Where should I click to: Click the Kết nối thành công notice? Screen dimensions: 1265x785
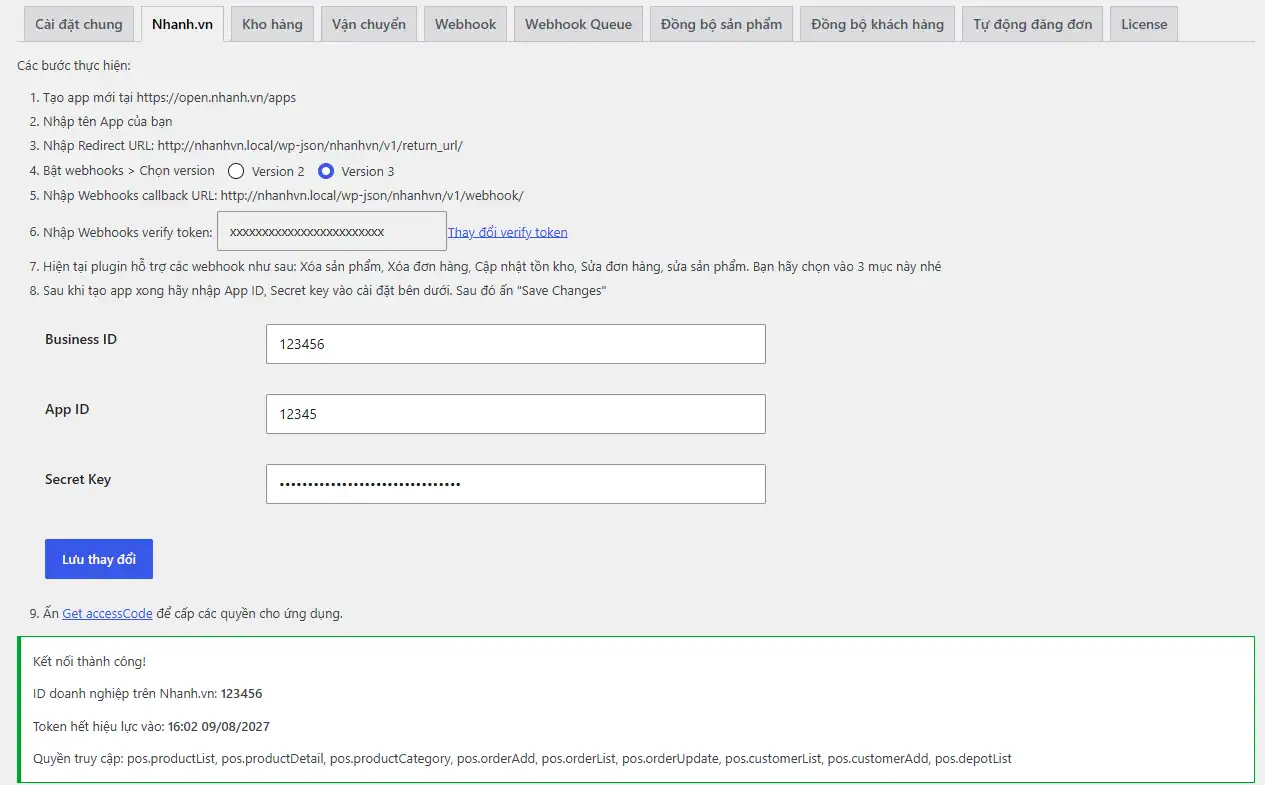pyautogui.click(x=636, y=710)
